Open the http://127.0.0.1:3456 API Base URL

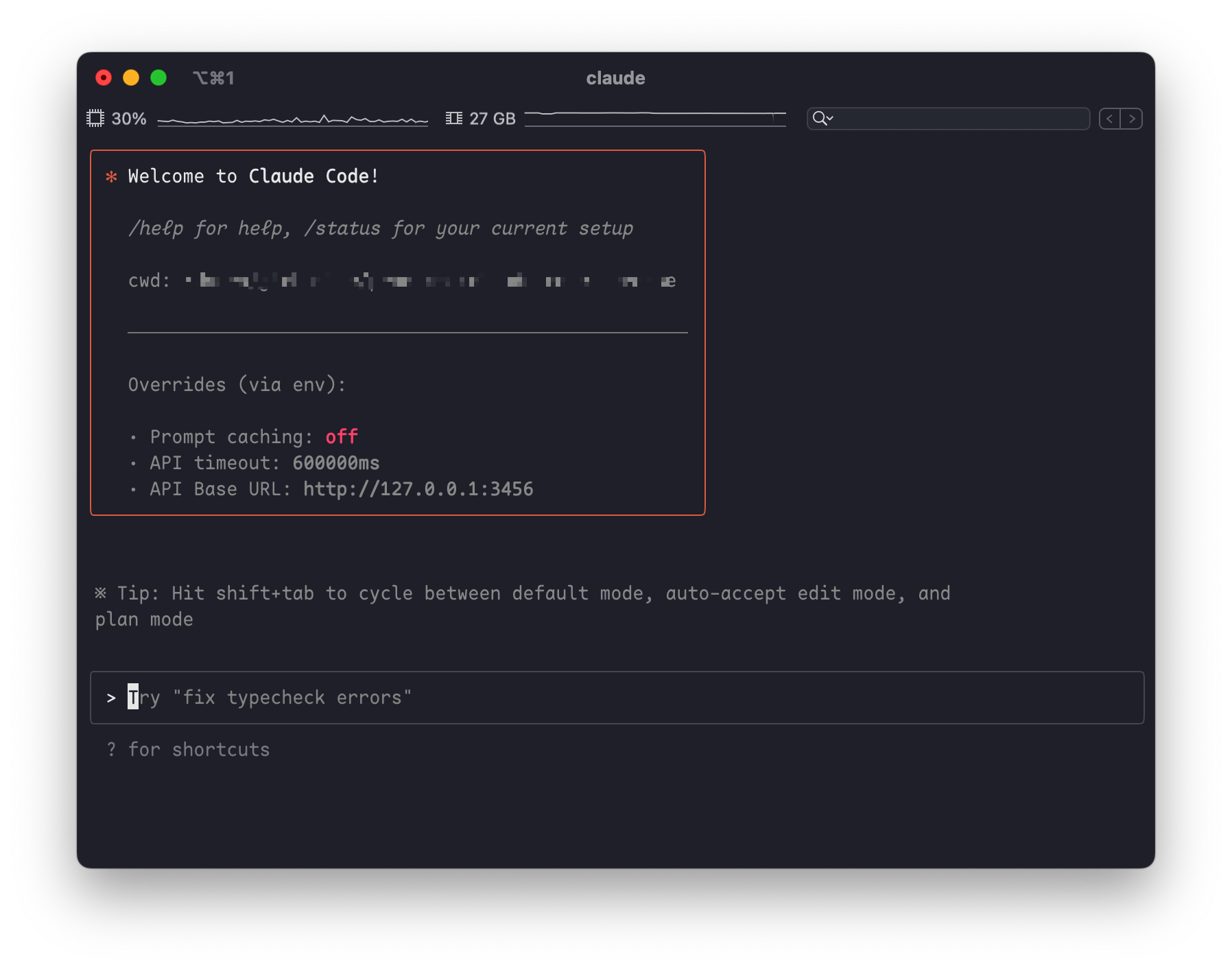(x=417, y=489)
